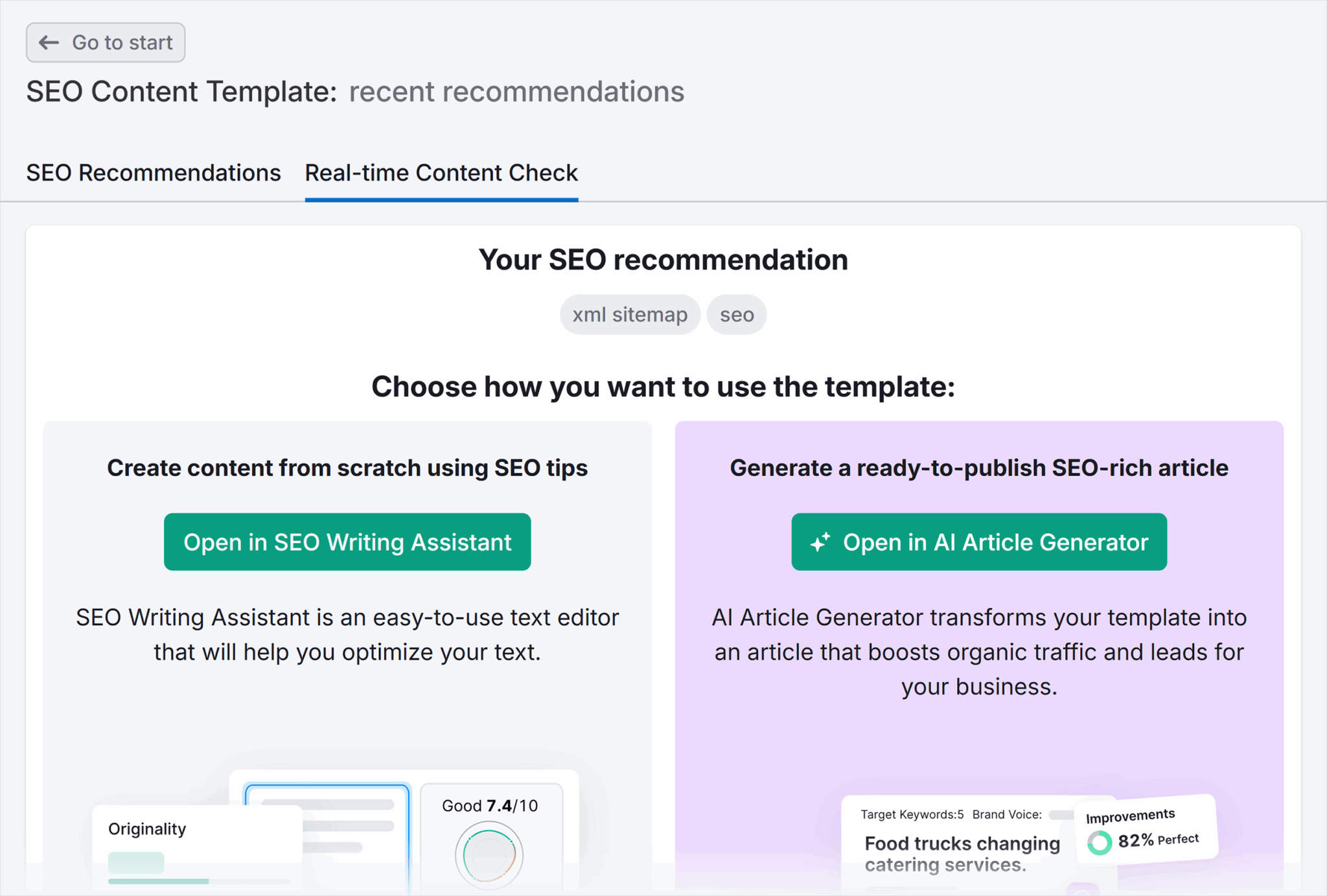Click the 'seo' keyword tag
This screenshot has width=1327, height=896.
(737, 315)
